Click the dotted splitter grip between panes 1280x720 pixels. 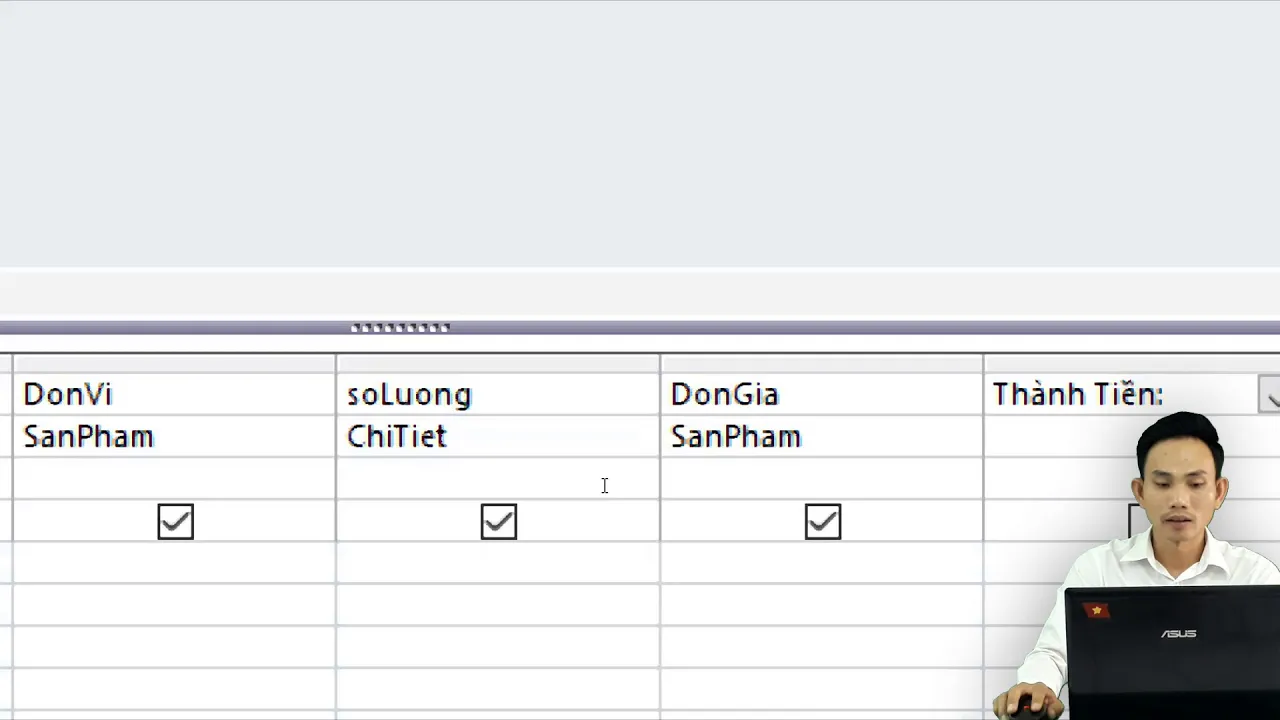point(400,328)
